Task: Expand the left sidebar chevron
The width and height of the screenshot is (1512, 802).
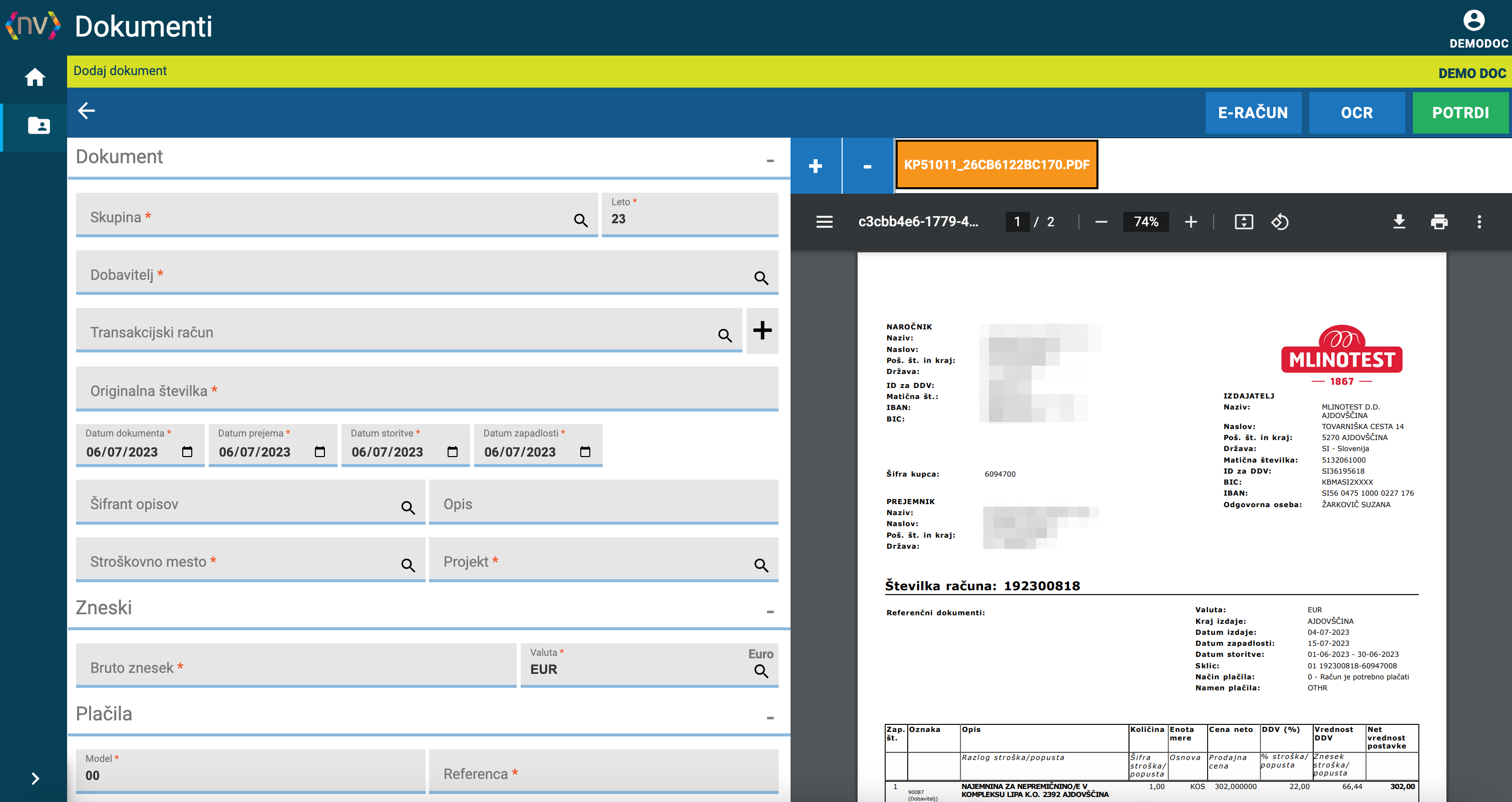Action: click(x=35, y=778)
